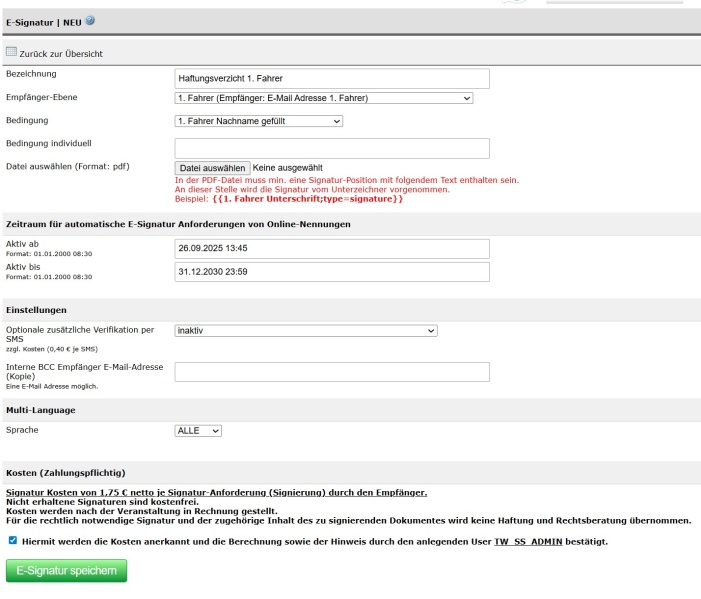Click into Bedingung individuell field
The width and height of the screenshot is (701, 599).
point(332,148)
